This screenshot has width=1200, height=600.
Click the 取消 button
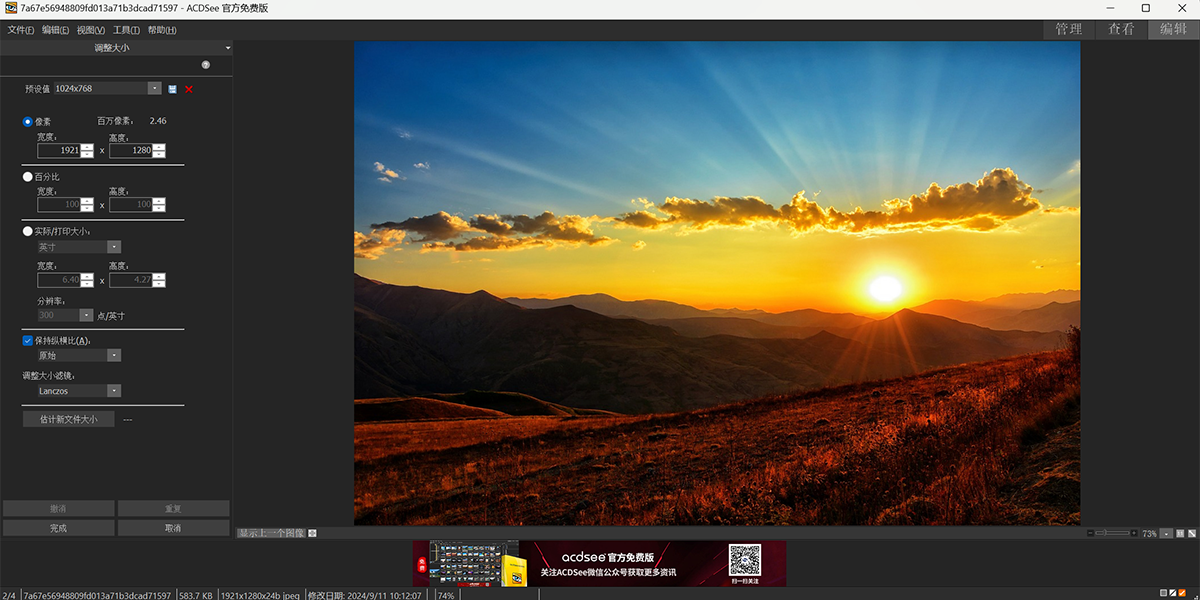point(173,528)
